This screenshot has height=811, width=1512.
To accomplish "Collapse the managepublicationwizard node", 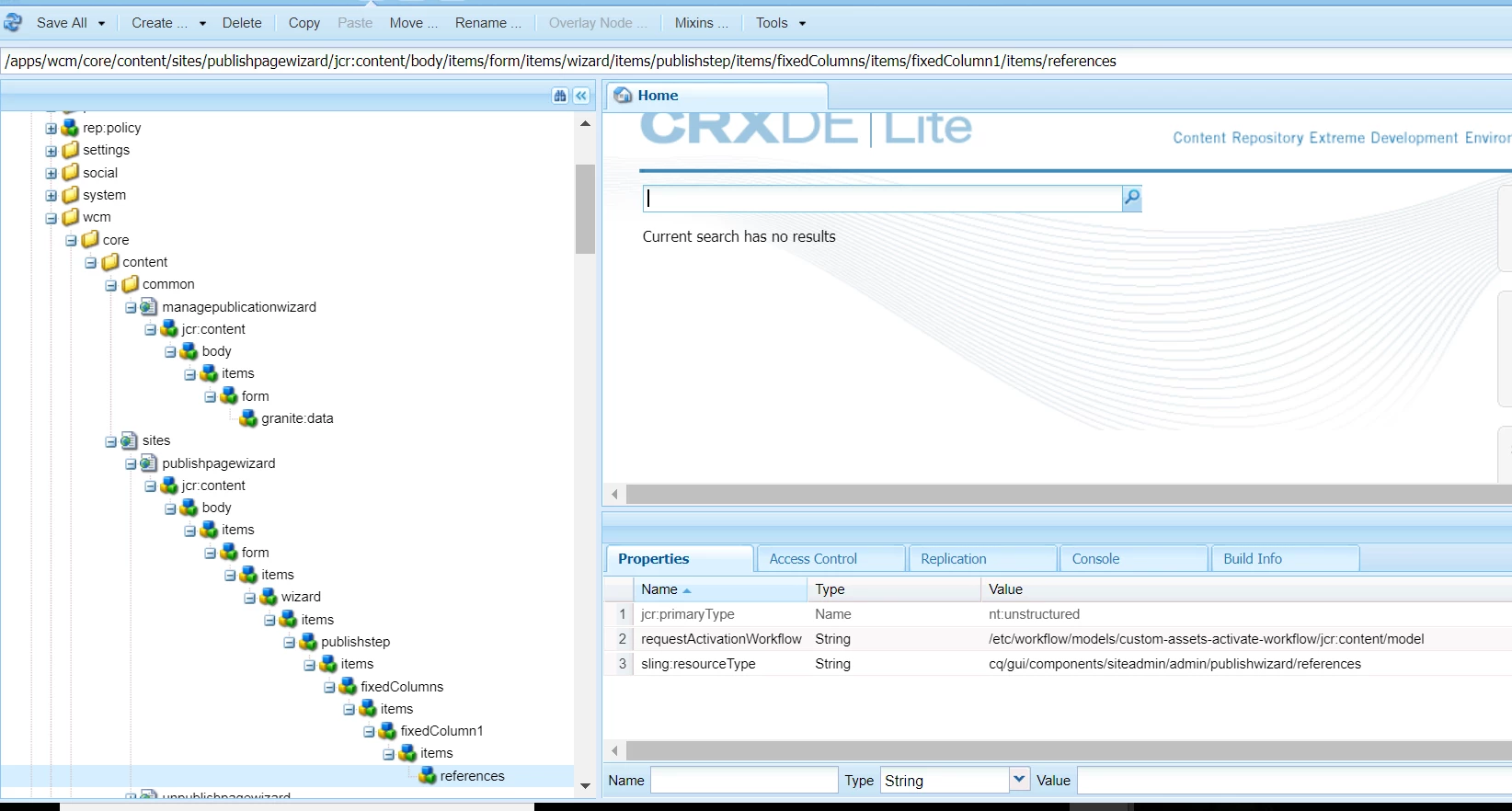I will 131,307.
